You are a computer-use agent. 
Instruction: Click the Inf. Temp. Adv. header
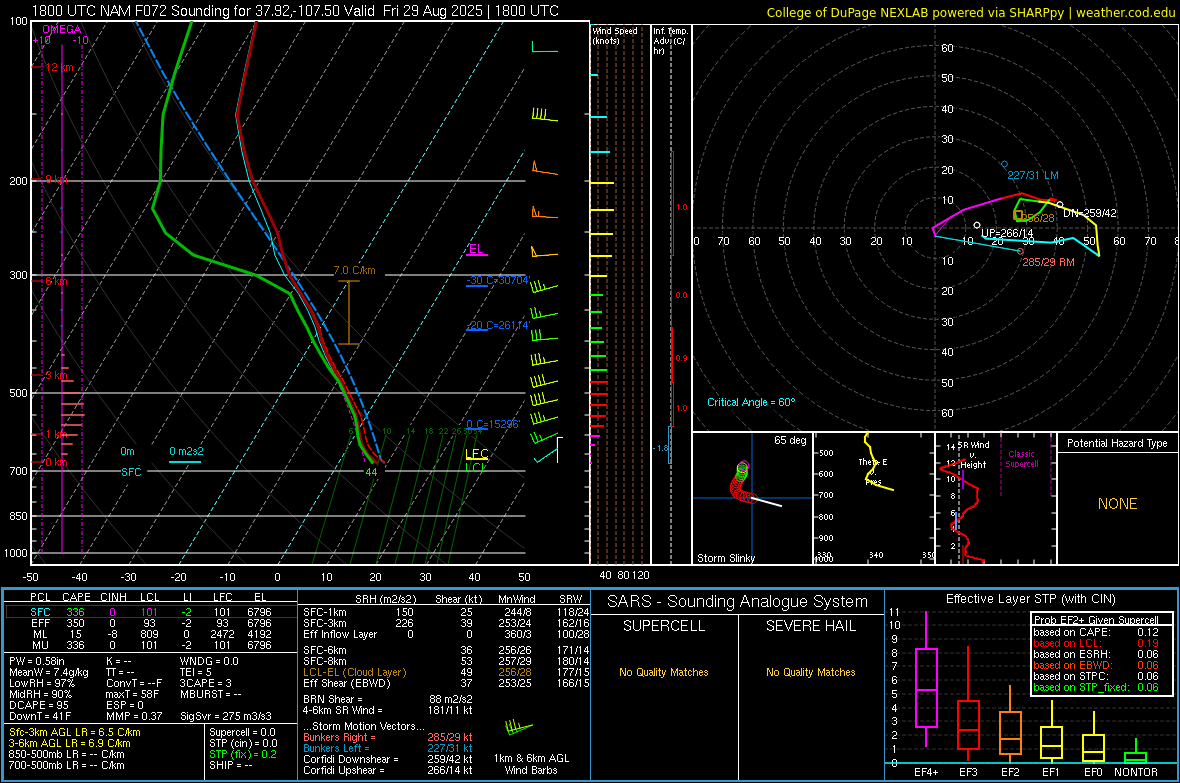click(x=670, y=41)
